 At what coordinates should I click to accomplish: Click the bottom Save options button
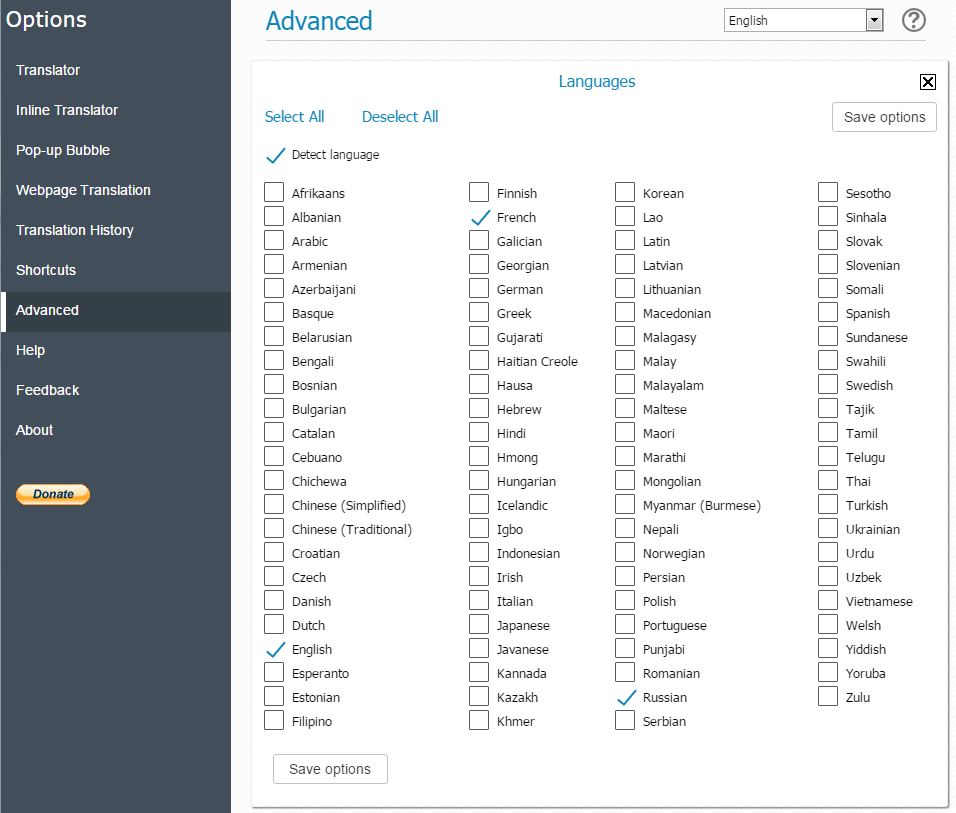[x=330, y=769]
